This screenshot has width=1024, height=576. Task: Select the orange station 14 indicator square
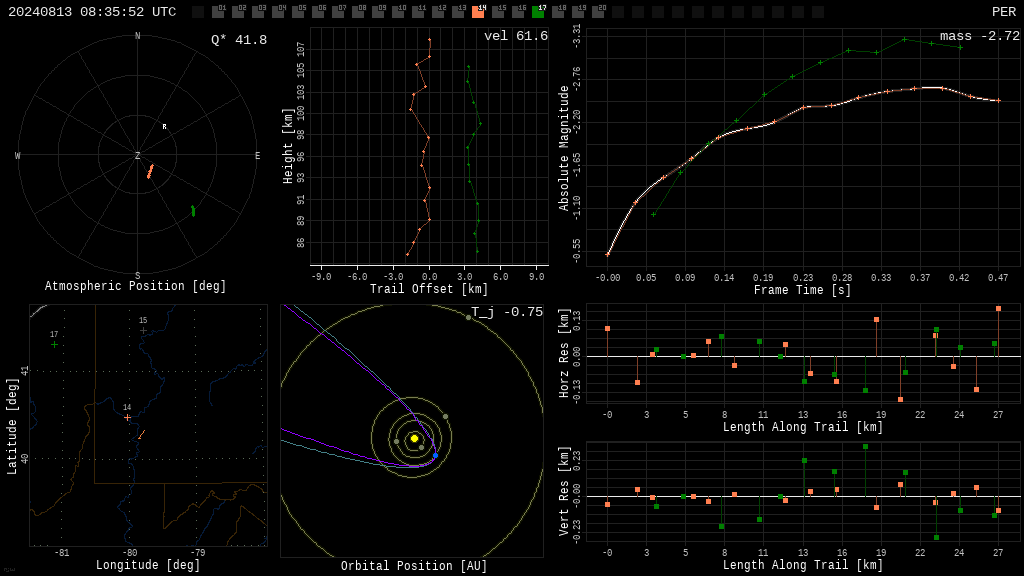(x=479, y=11)
